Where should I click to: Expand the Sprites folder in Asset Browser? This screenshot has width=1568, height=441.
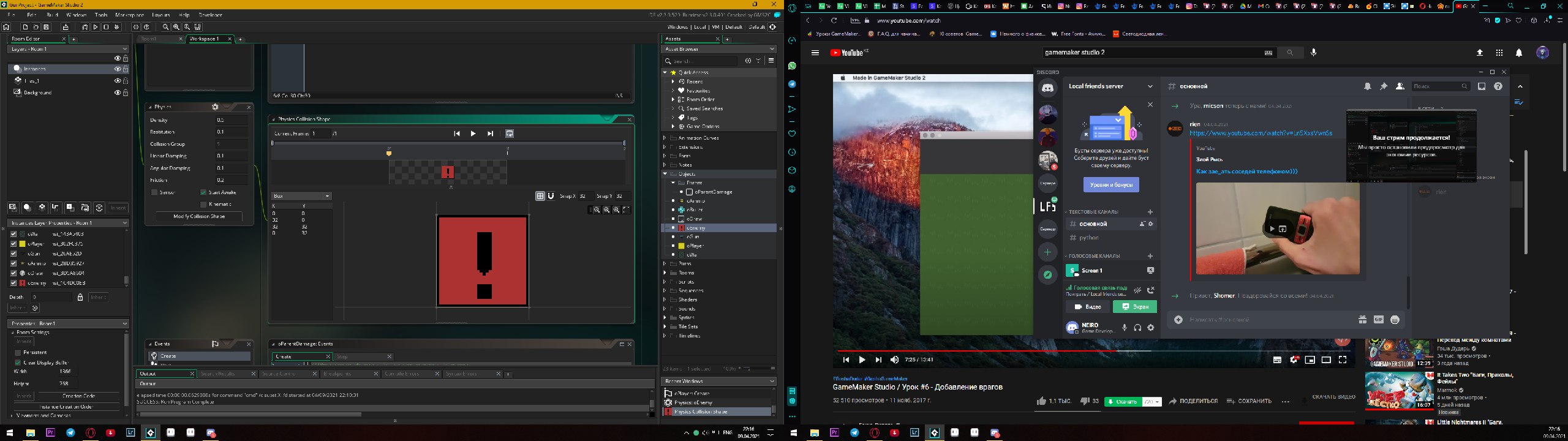point(665,318)
